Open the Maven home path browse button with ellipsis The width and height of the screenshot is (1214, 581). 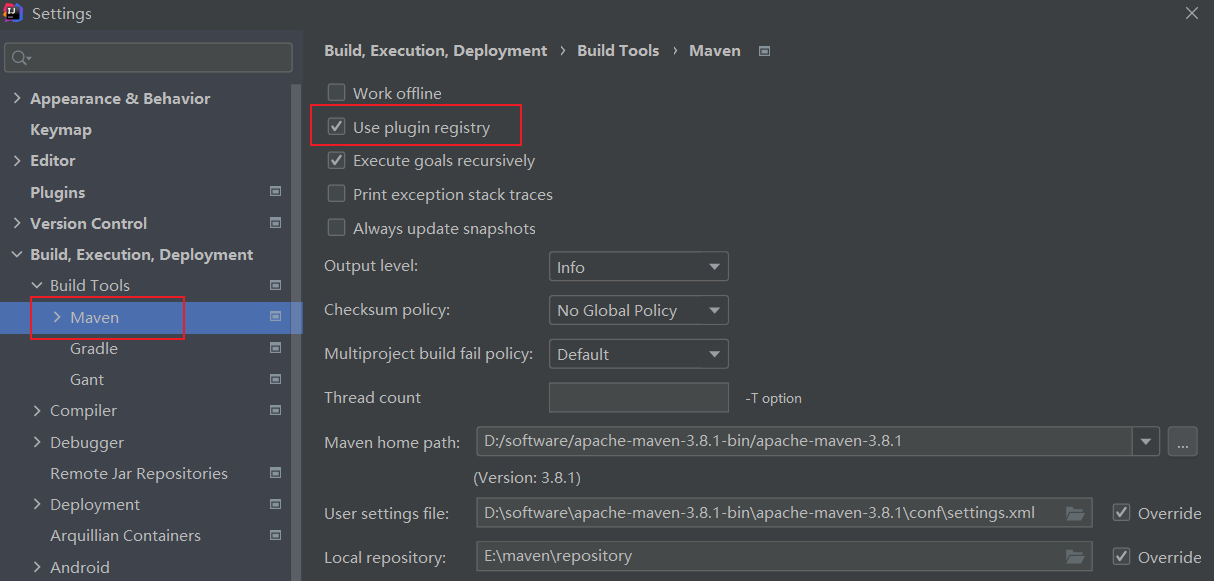[1183, 441]
